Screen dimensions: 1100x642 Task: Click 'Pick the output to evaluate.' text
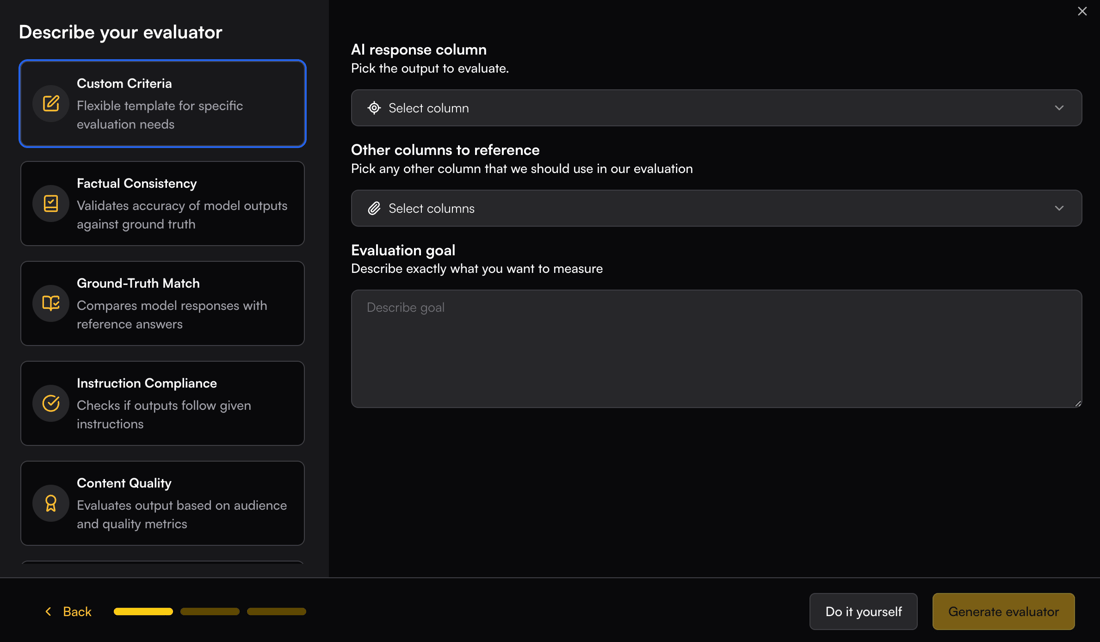pyautogui.click(x=430, y=69)
